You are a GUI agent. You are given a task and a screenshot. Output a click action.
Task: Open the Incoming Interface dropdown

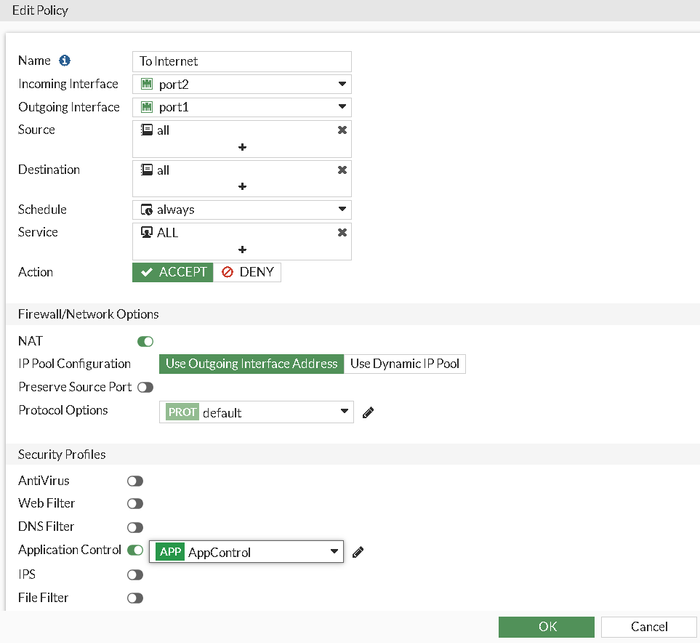tap(242, 84)
